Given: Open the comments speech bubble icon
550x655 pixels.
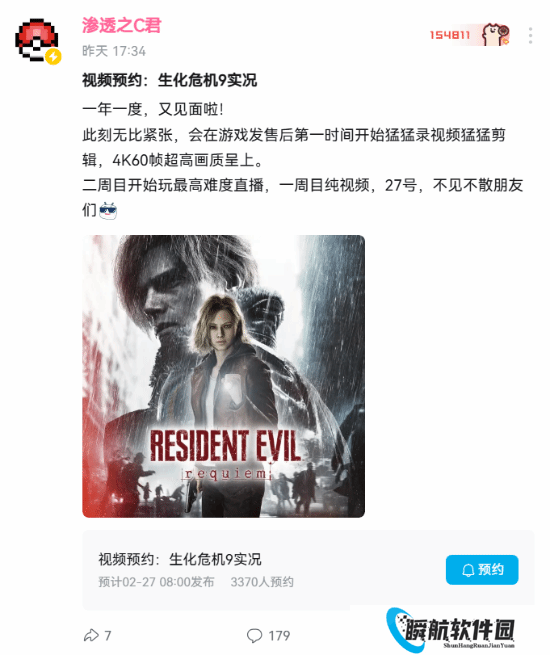Looking at the screenshot, I should tap(254, 635).
